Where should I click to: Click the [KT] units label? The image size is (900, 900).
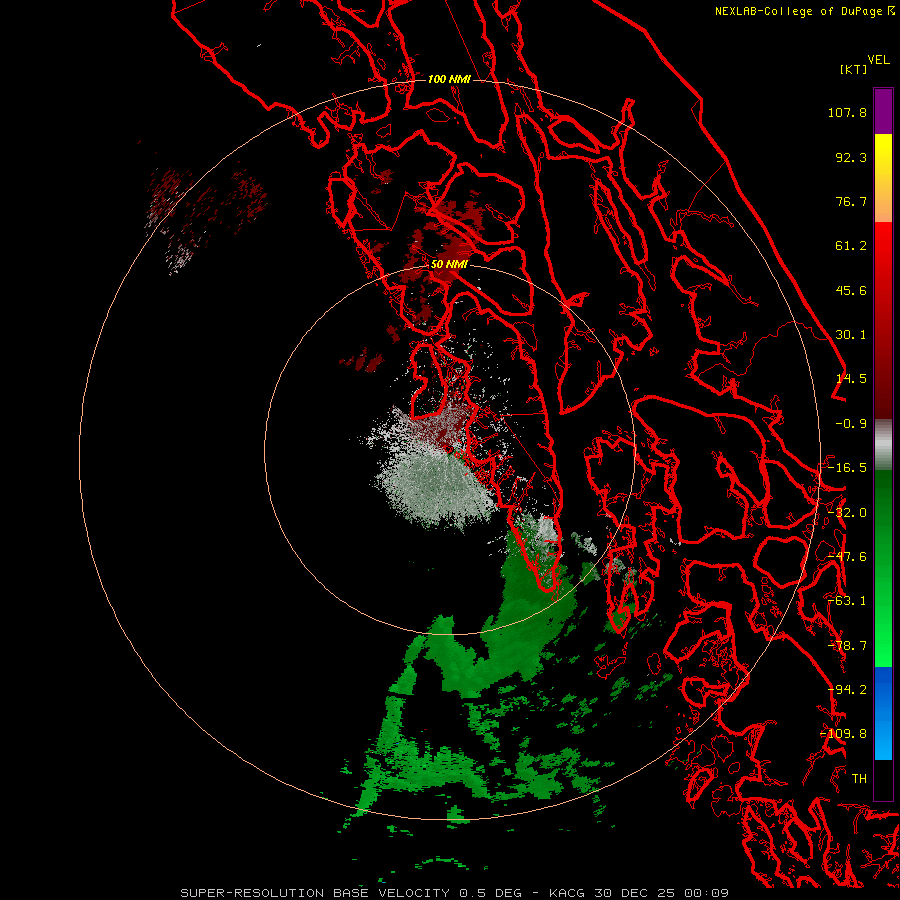point(853,69)
